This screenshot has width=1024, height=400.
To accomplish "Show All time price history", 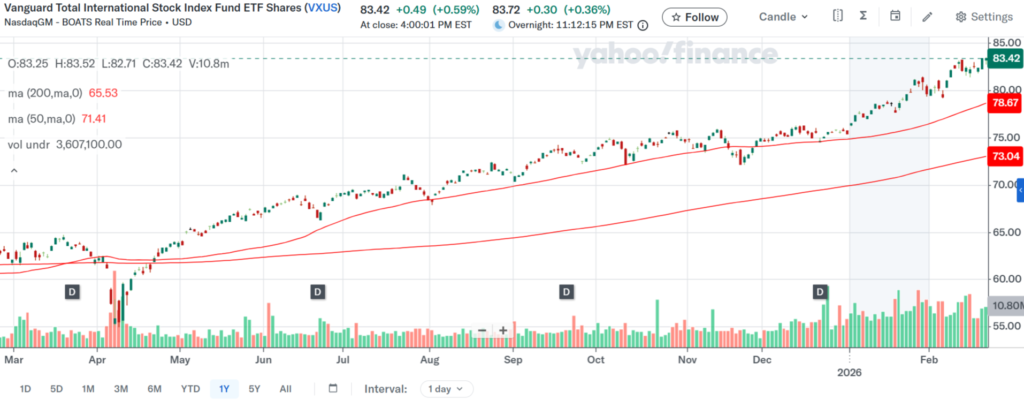I will point(285,388).
